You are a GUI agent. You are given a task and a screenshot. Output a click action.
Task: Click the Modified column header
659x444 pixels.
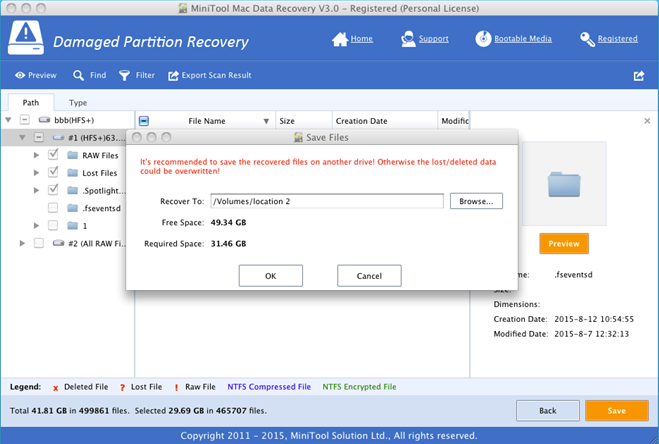coord(453,121)
